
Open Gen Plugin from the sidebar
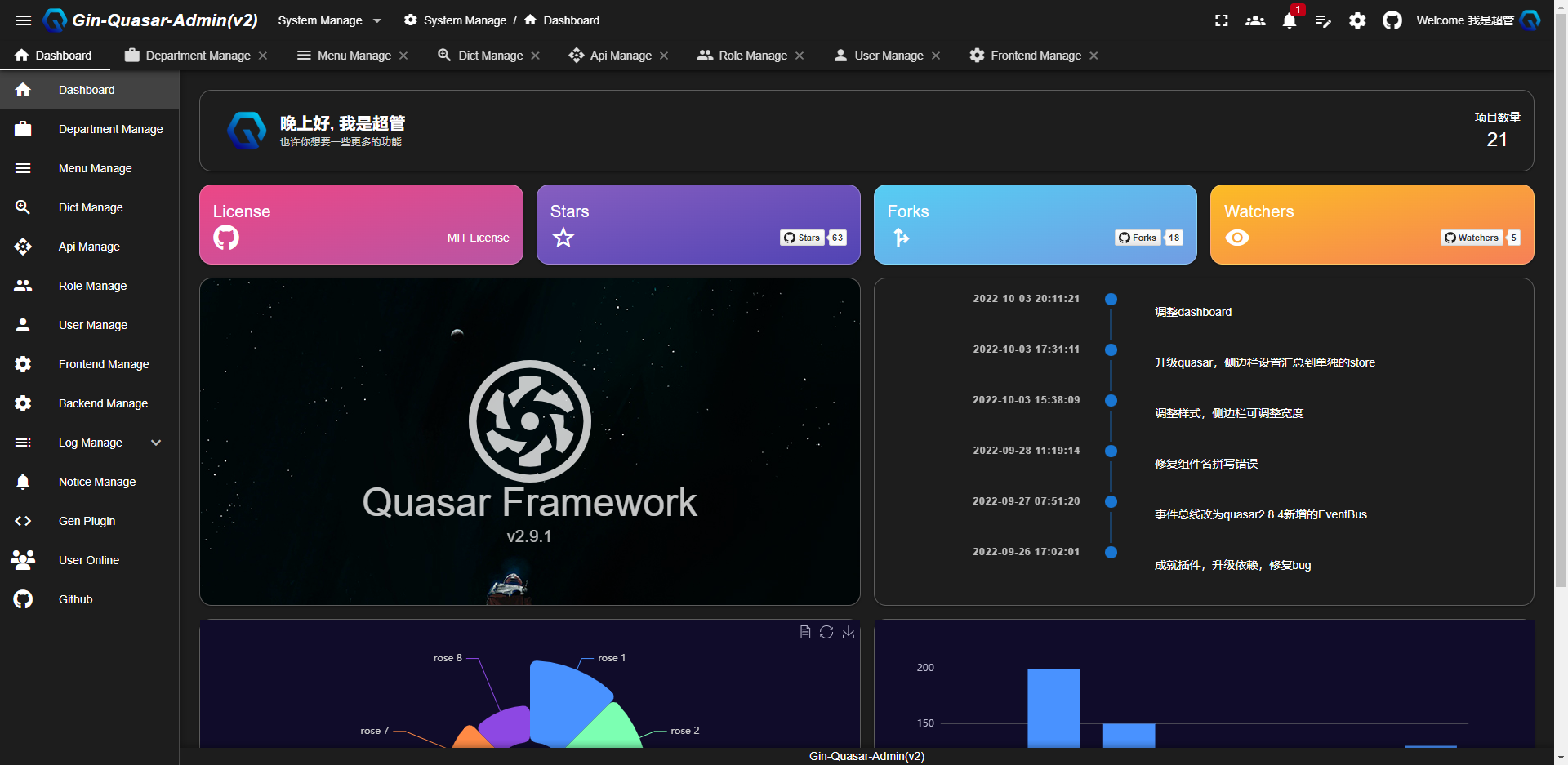(87, 521)
